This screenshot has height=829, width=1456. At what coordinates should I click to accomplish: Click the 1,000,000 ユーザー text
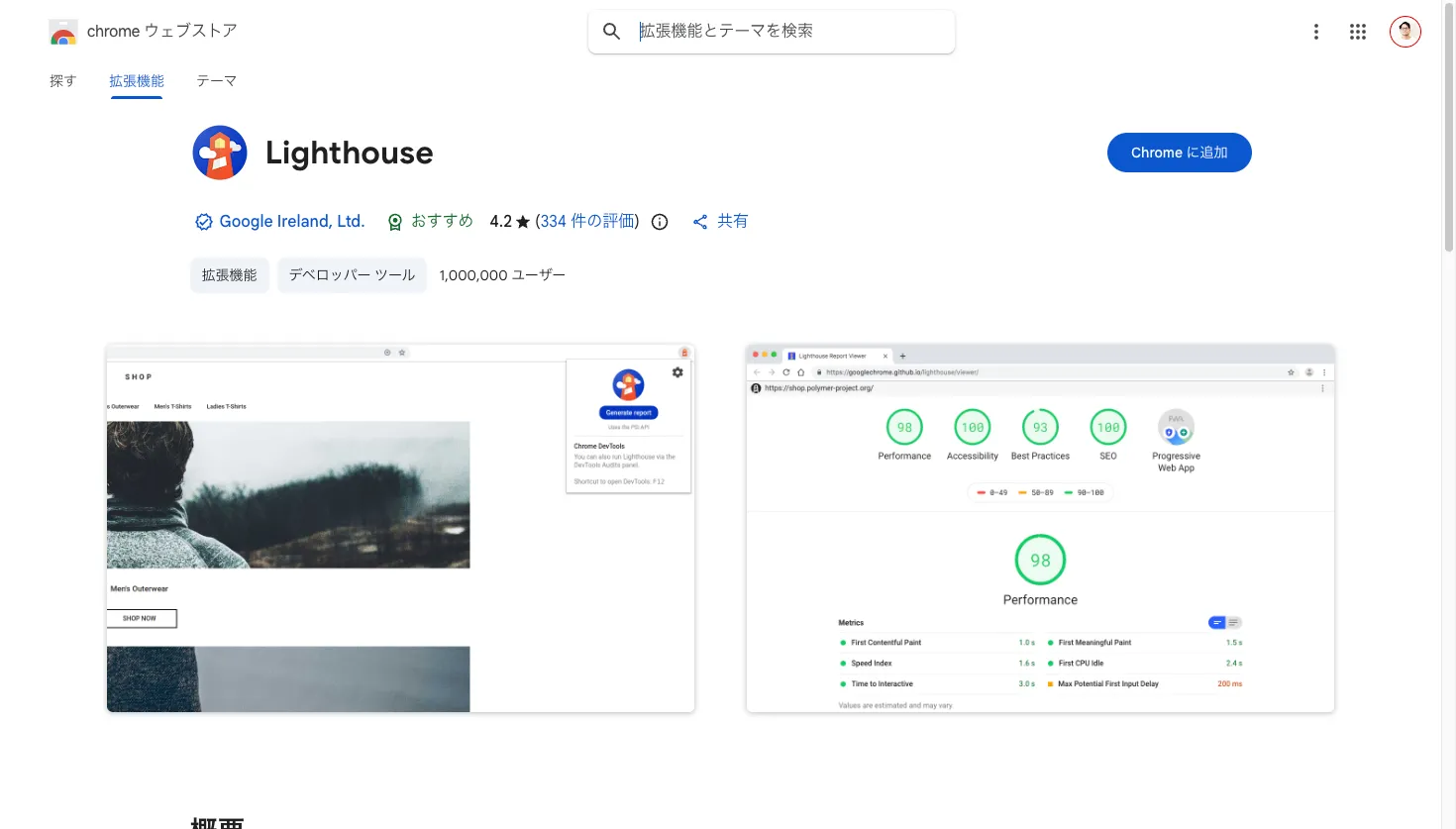click(x=502, y=275)
